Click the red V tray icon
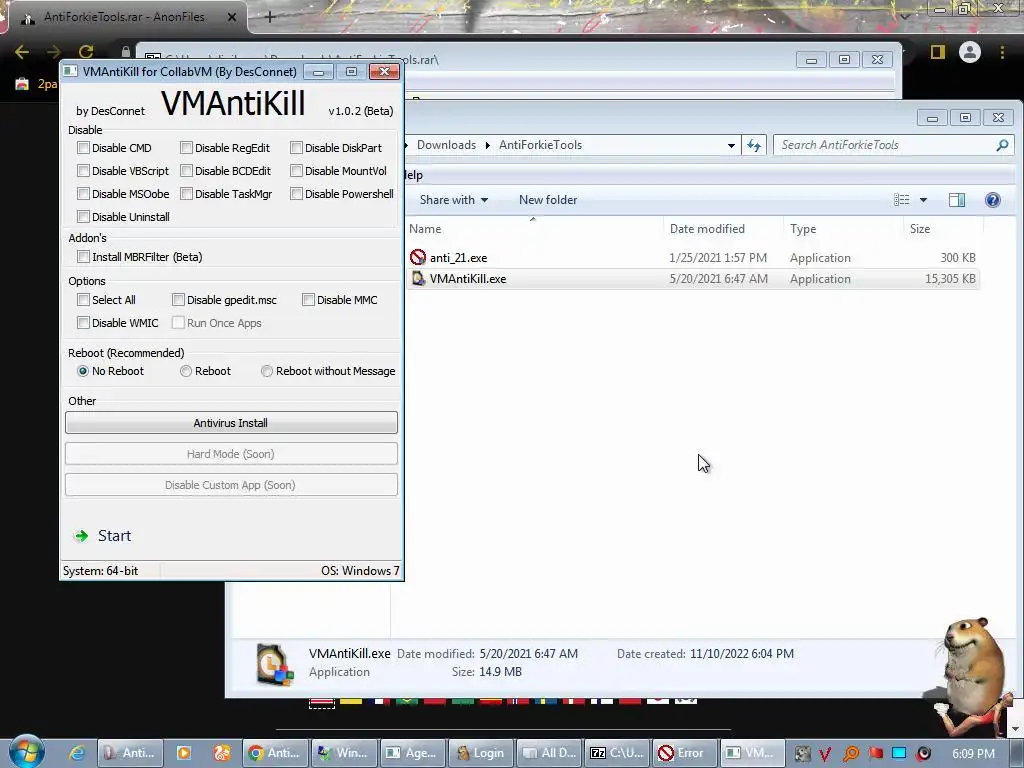The image size is (1024, 768). click(825, 754)
